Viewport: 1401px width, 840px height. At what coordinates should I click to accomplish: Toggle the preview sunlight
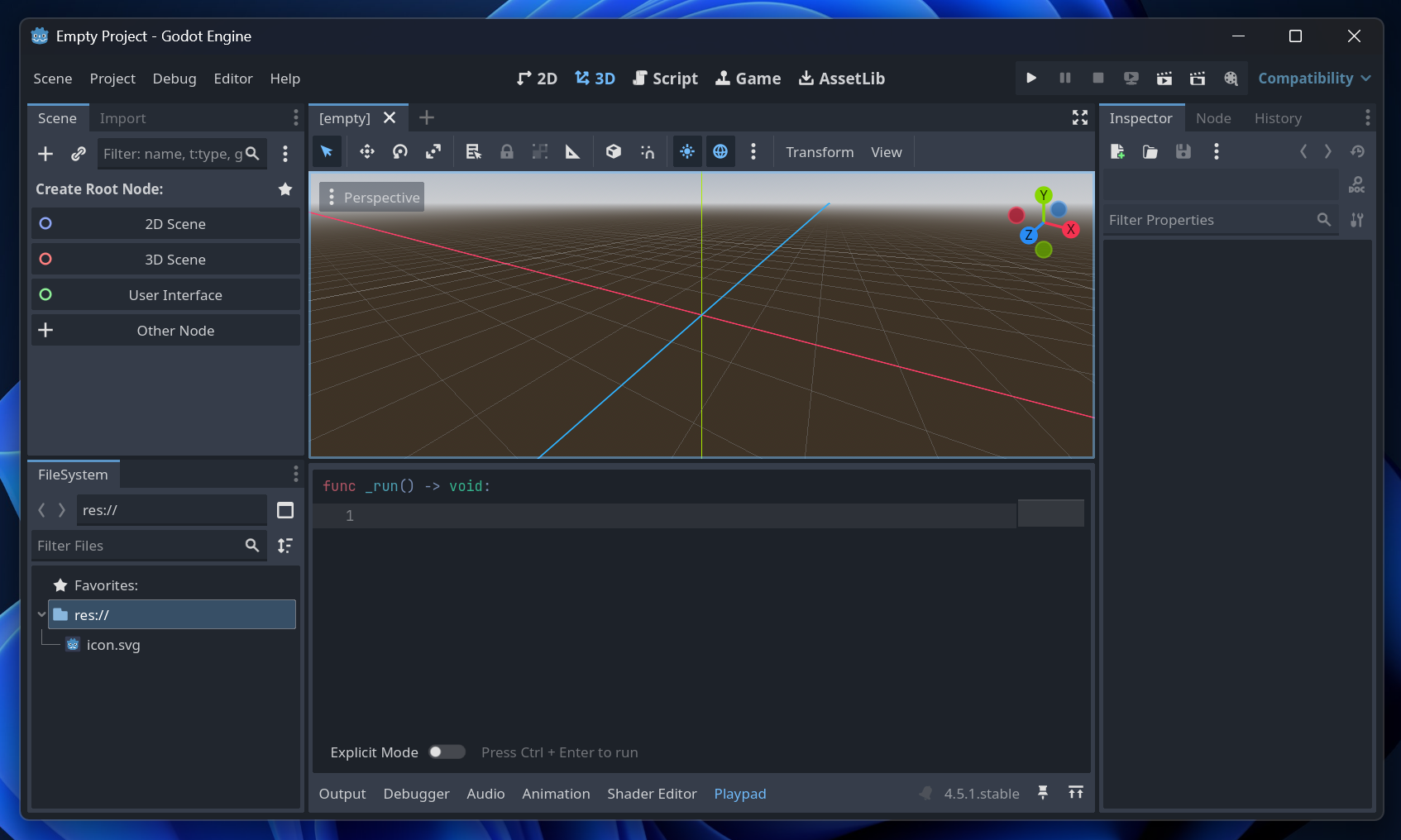coord(687,151)
